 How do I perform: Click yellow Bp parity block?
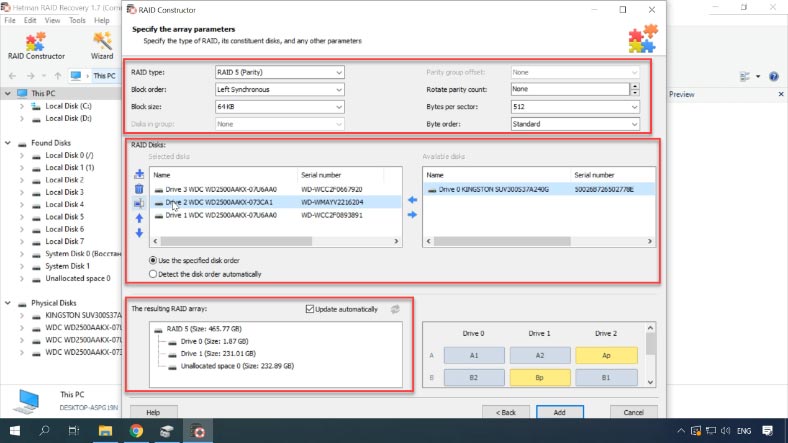[540, 378]
